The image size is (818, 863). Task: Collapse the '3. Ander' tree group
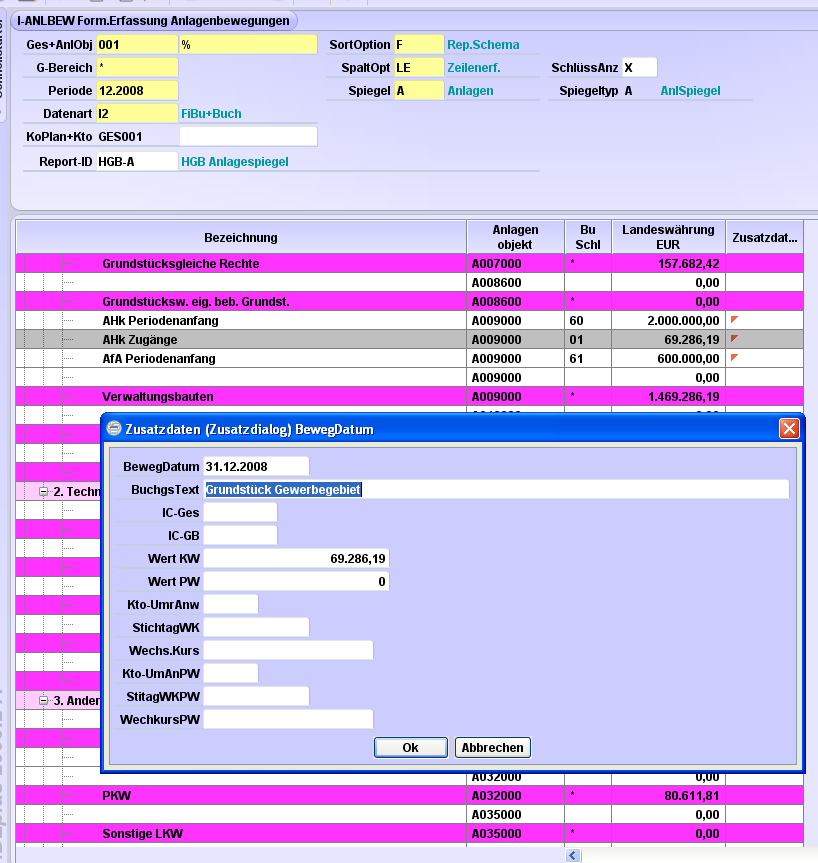pyautogui.click(x=43, y=701)
